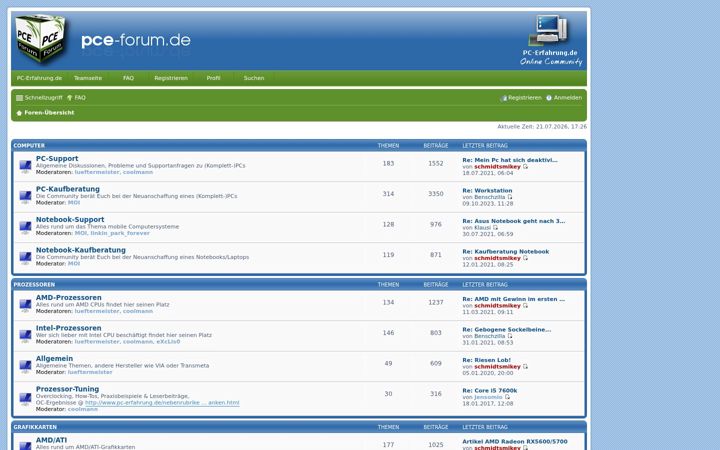The image size is (720, 450).
Task: Open Suchen in the top menu
Action: (254, 78)
